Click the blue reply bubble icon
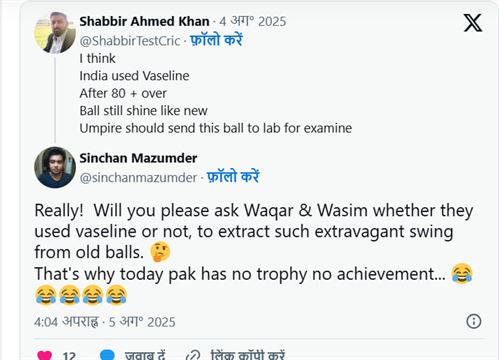The height and width of the screenshot is (360, 499). click(107, 355)
